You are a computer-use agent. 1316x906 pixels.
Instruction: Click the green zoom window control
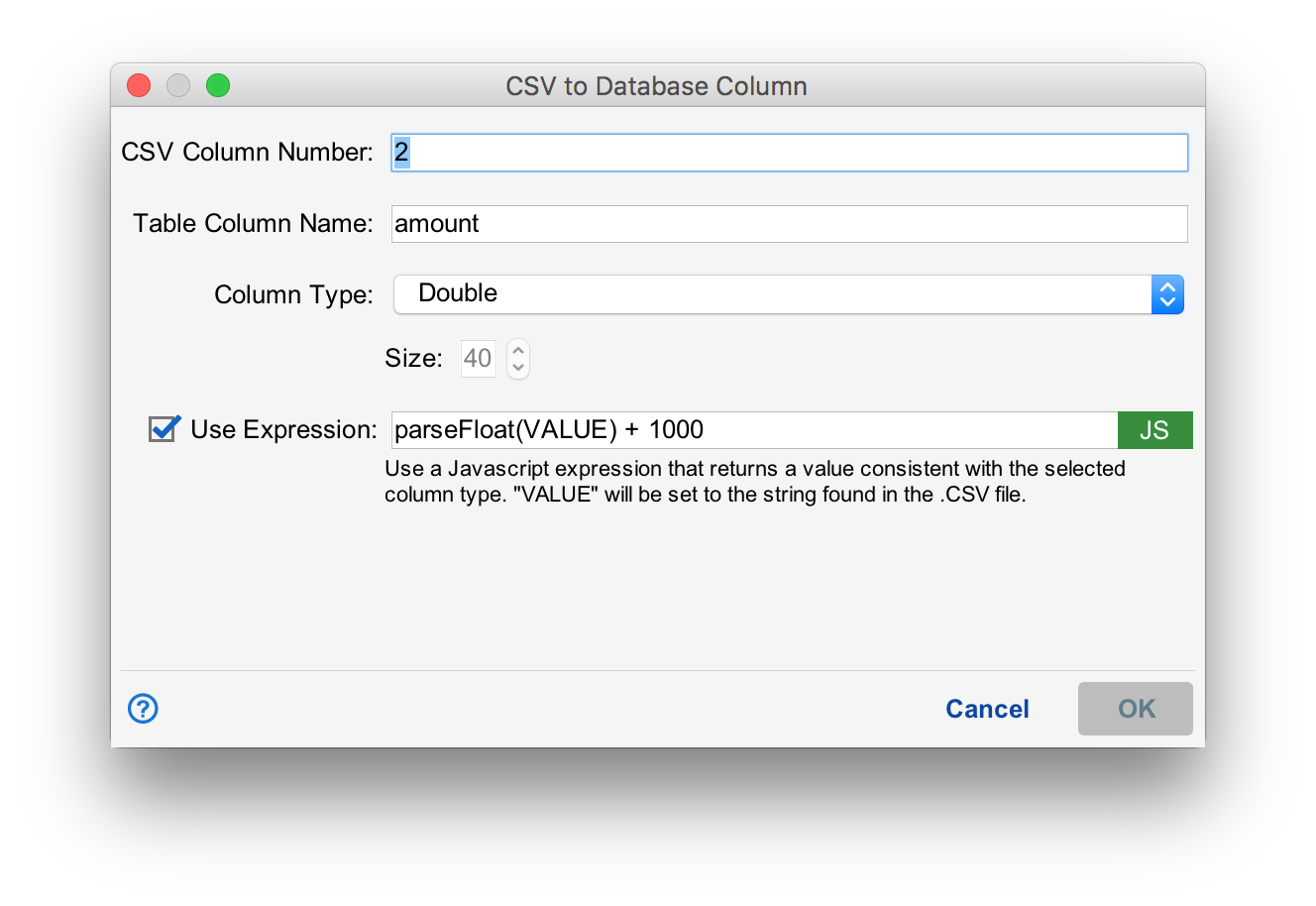click(x=217, y=85)
